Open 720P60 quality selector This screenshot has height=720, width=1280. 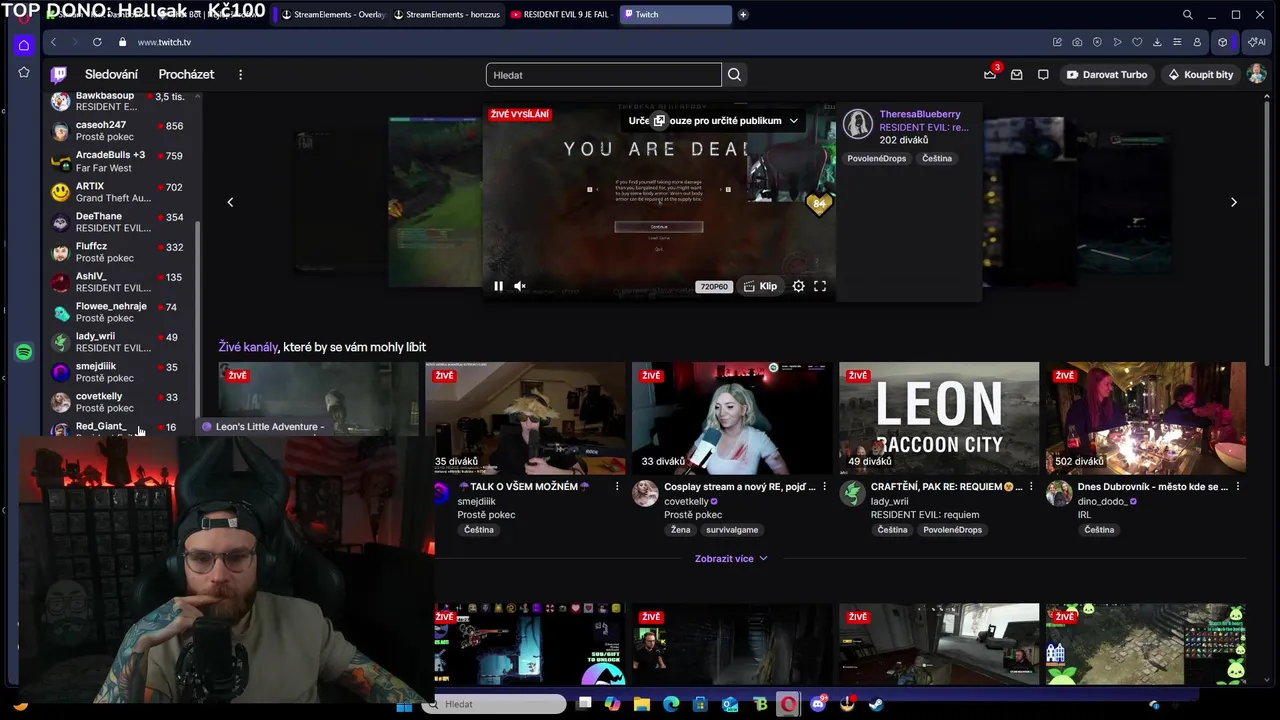pos(714,287)
